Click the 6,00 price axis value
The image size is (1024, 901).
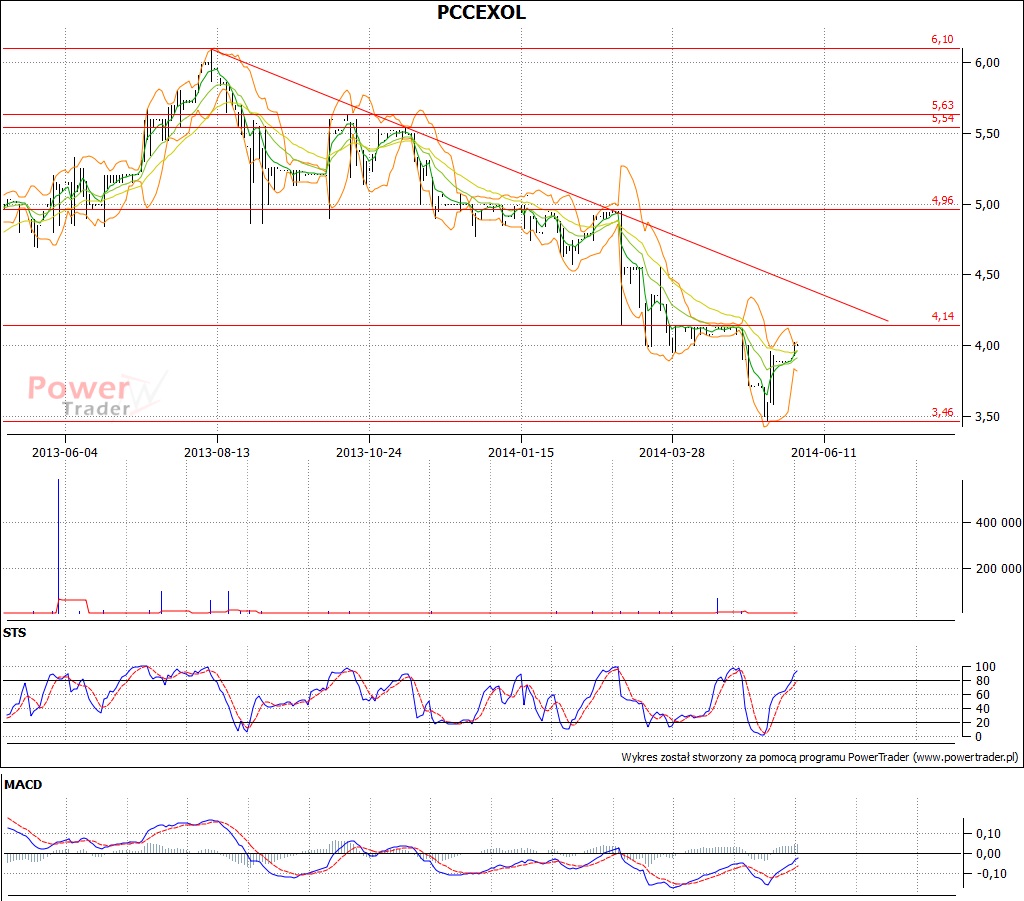[x=987, y=63]
